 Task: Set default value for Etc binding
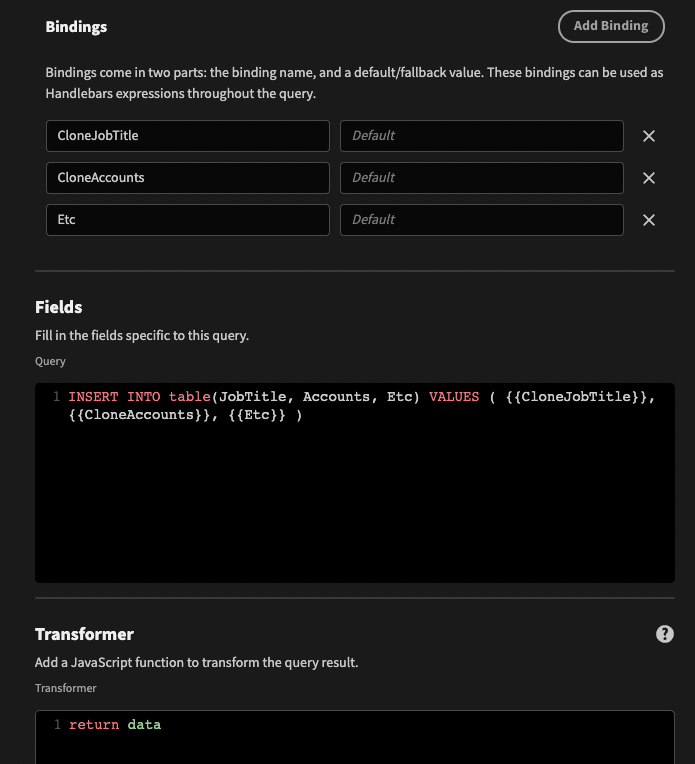click(482, 220)
